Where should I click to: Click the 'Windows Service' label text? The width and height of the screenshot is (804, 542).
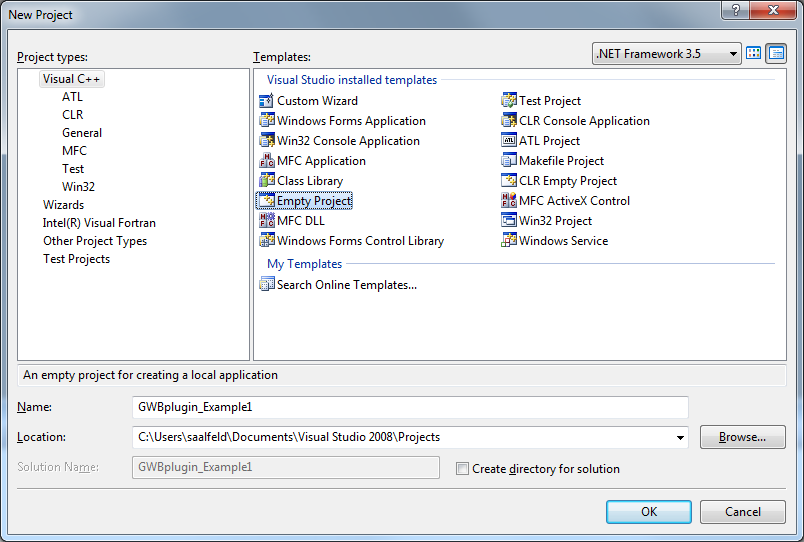[564, 241]
